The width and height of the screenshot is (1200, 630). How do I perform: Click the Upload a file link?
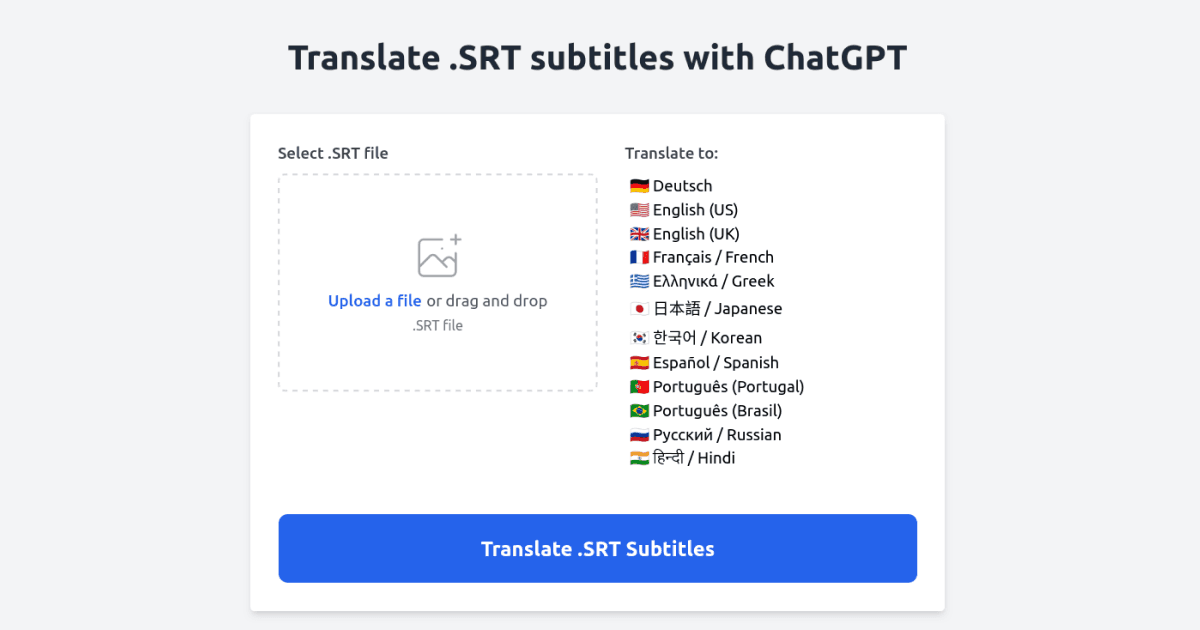[375, 301]
